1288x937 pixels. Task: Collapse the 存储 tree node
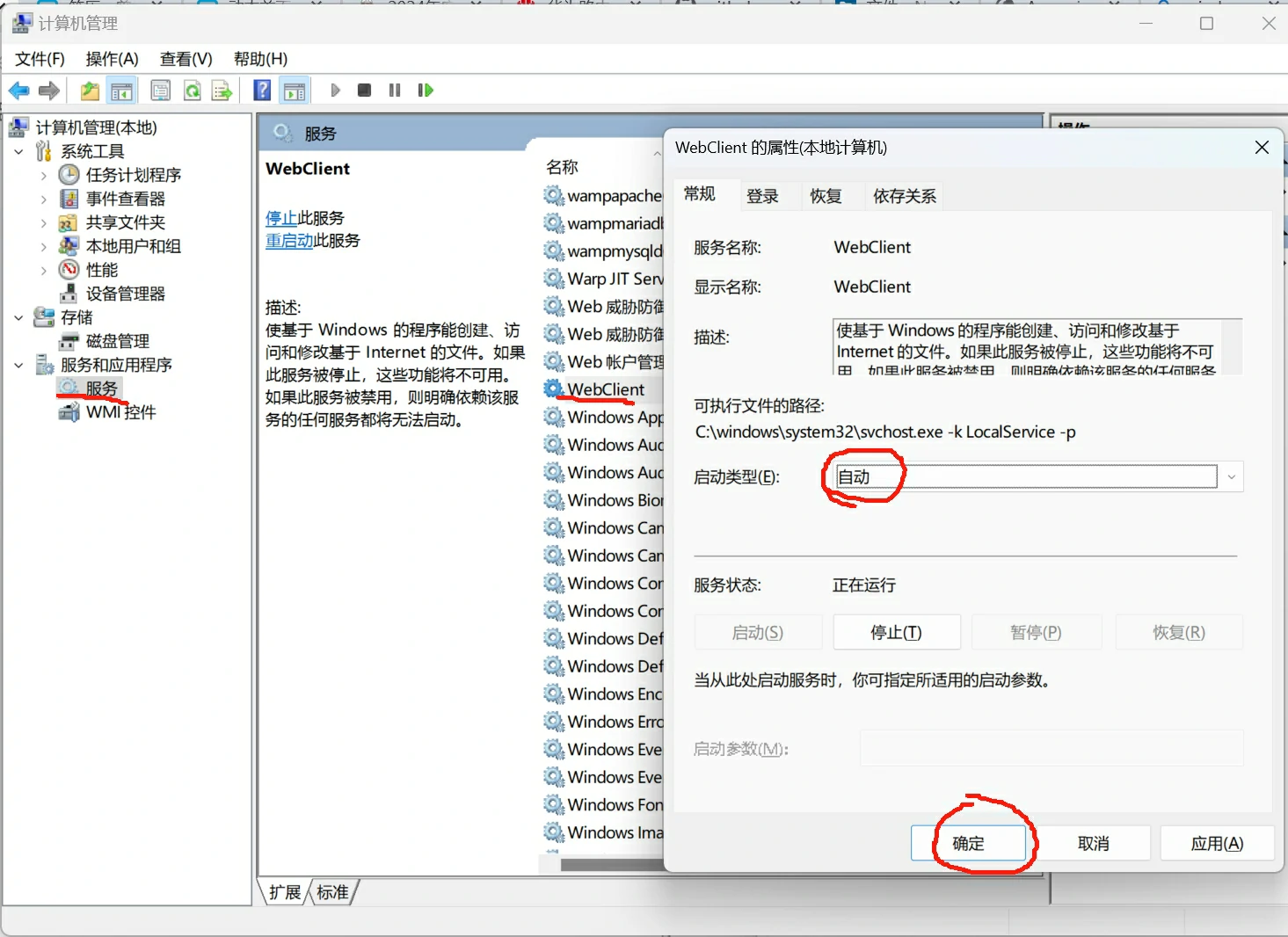tap(19, 317)
